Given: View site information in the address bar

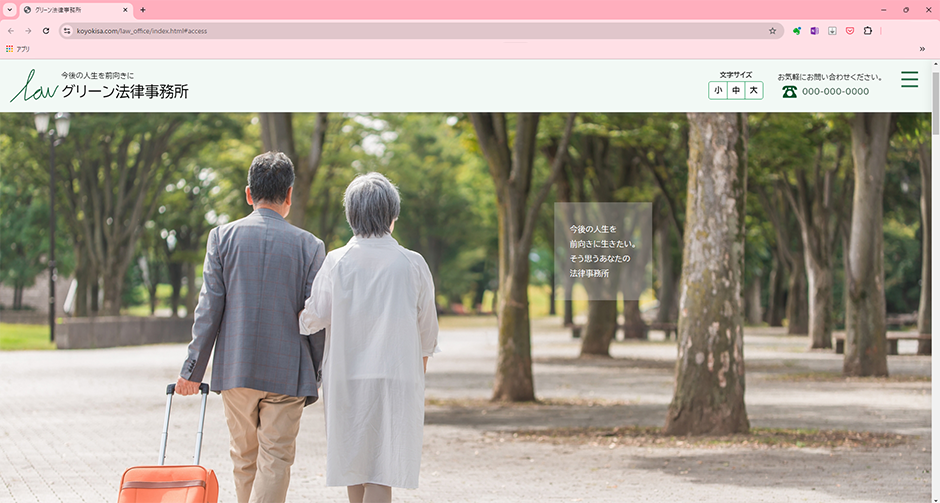Looking at the screenshot, I should tap(67, 31).
